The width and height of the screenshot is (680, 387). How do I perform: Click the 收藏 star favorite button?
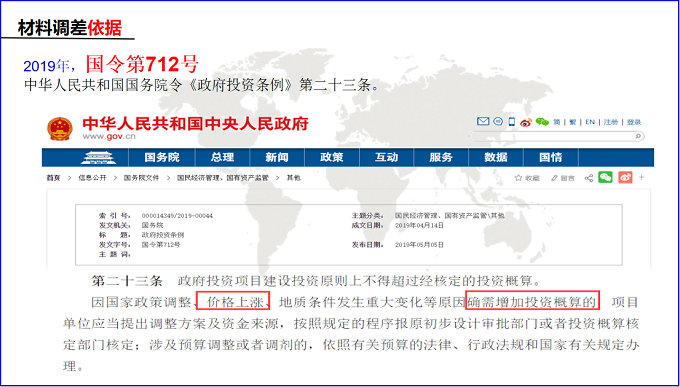pos(527,178)
